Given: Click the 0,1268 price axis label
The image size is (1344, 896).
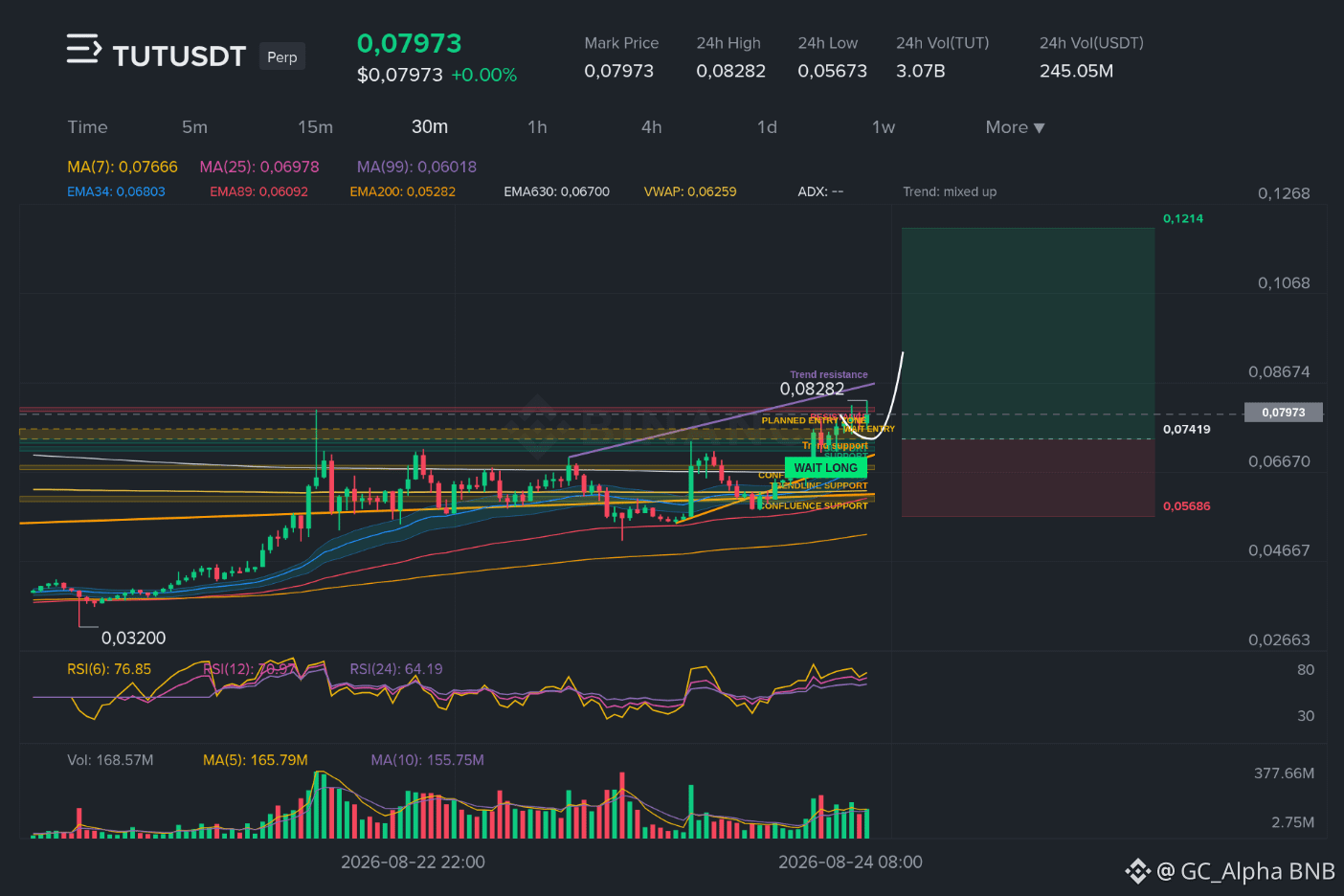Looking at the screenshot, I should [x=1284, y=193].
